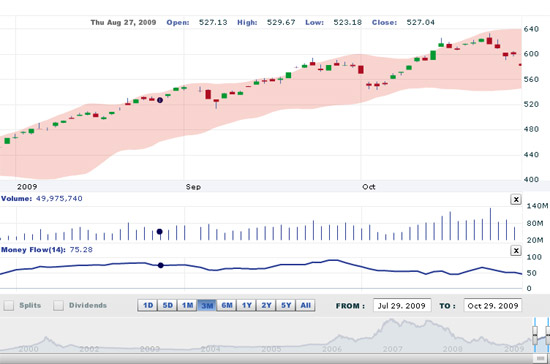Select the 1Y time range
The height and width of the screenshot is (364, 550).
click(246, 305)
